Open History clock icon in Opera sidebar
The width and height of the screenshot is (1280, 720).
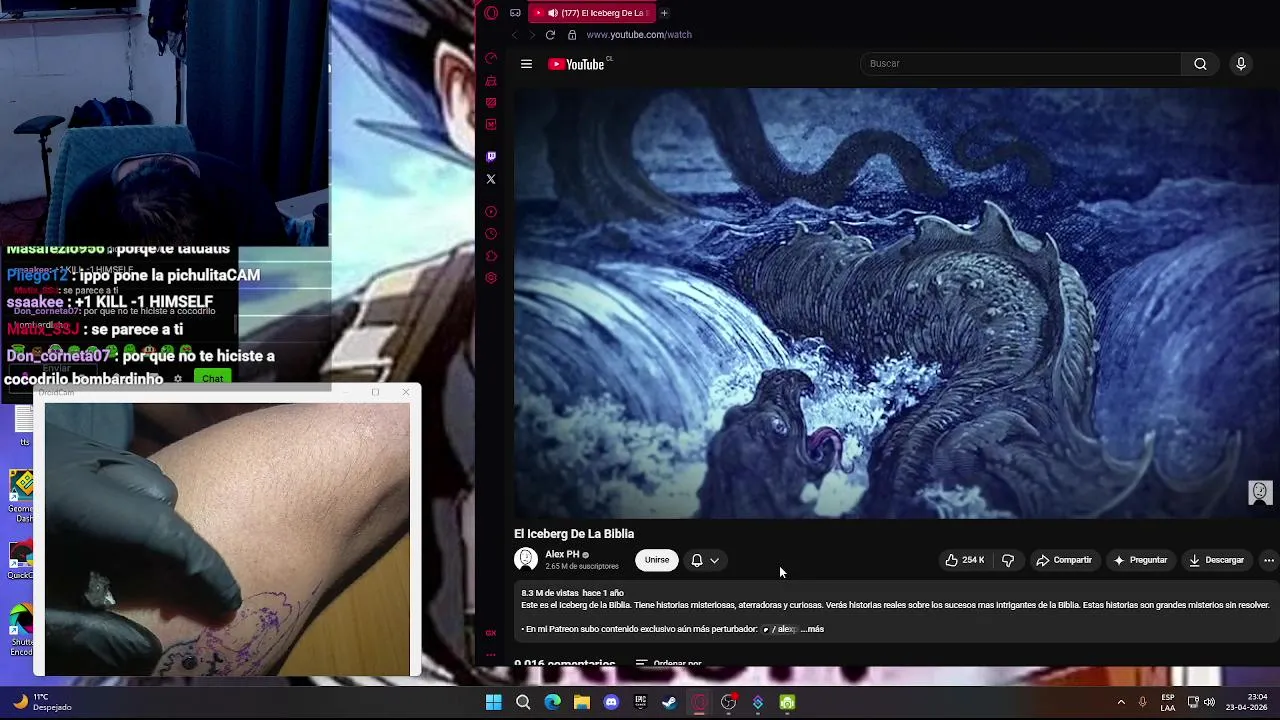click(491, 234)
